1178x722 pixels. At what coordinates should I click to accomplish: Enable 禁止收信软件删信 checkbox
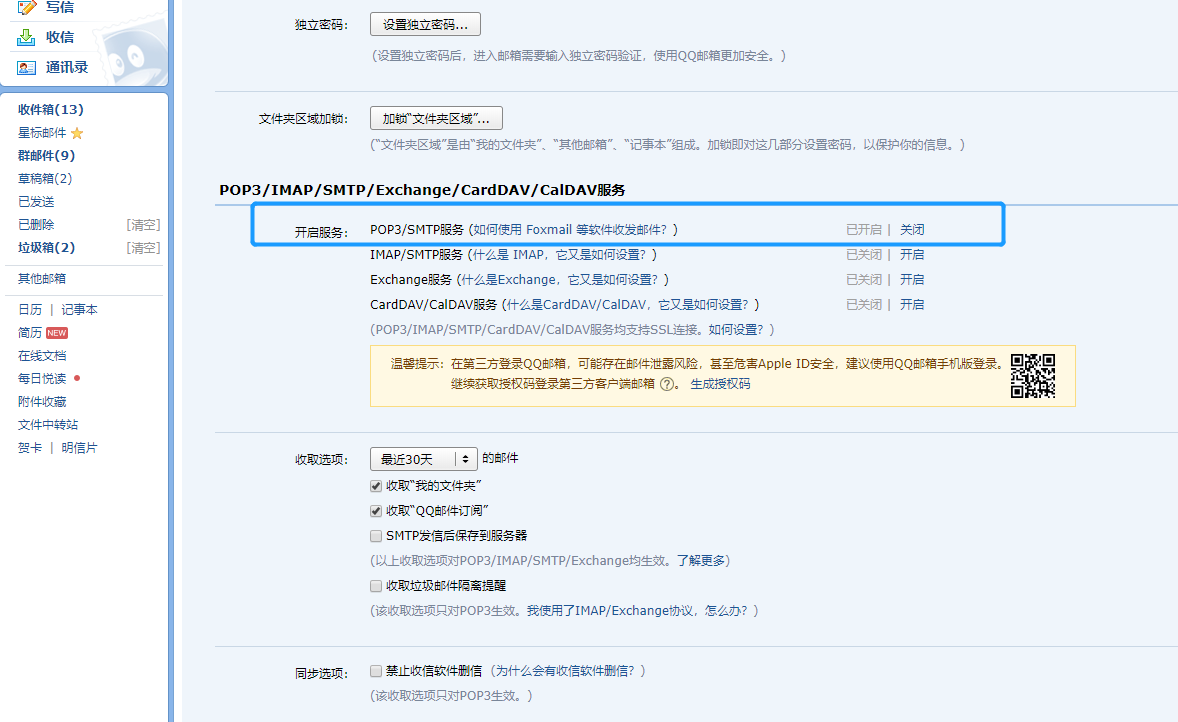point(376,671)
